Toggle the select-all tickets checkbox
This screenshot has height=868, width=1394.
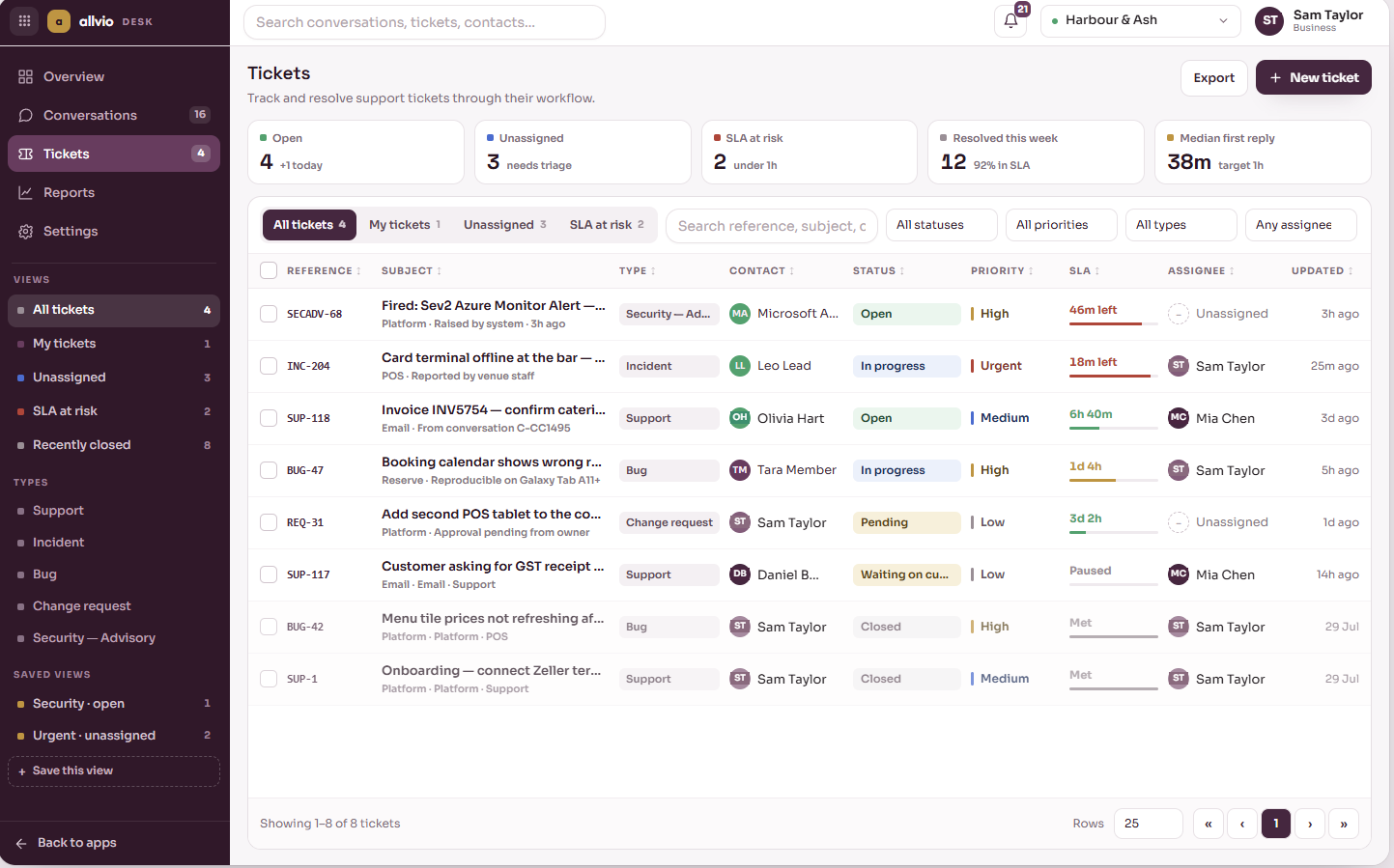[x=269, y=270]
